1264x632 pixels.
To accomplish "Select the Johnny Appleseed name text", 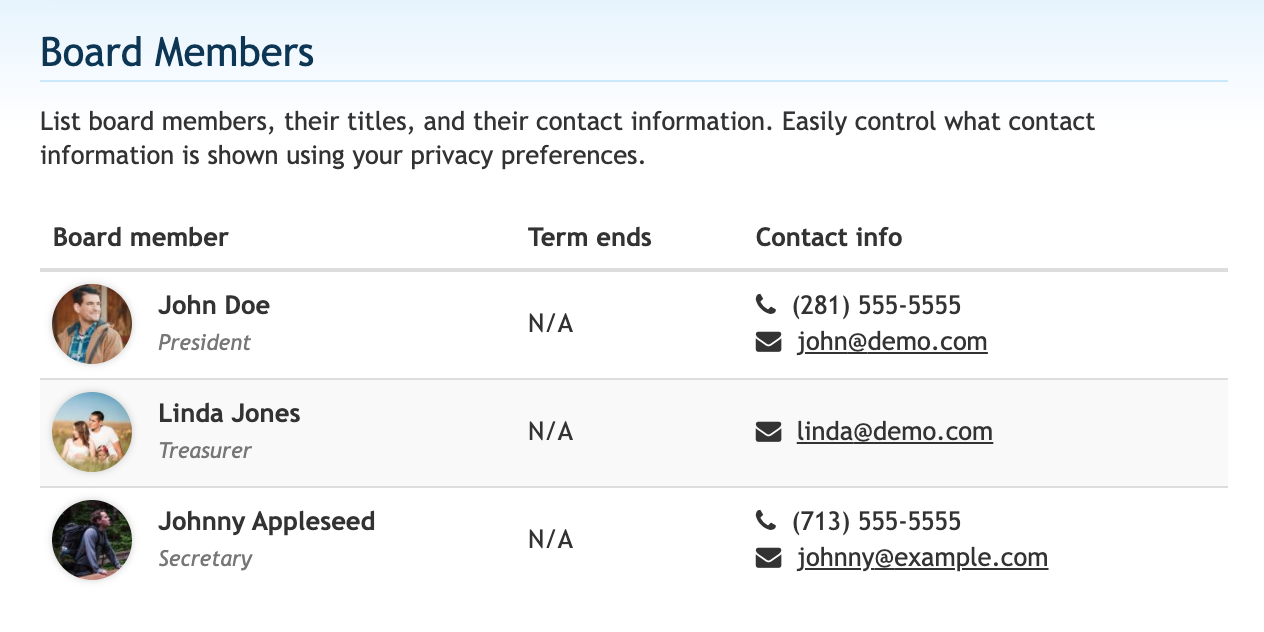I will coord(266,521).
